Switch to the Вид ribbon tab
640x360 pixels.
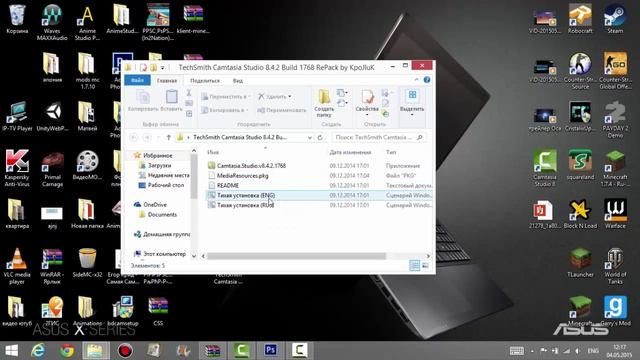click(238, 80)
